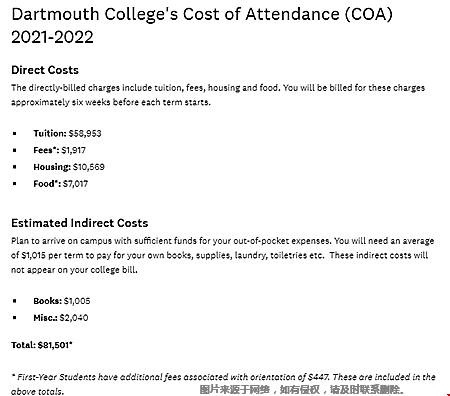The width and height of the screenshot is (450, 396).
Task: Click the $1,015 per term paragraph
Action: (x=223, y=255)
